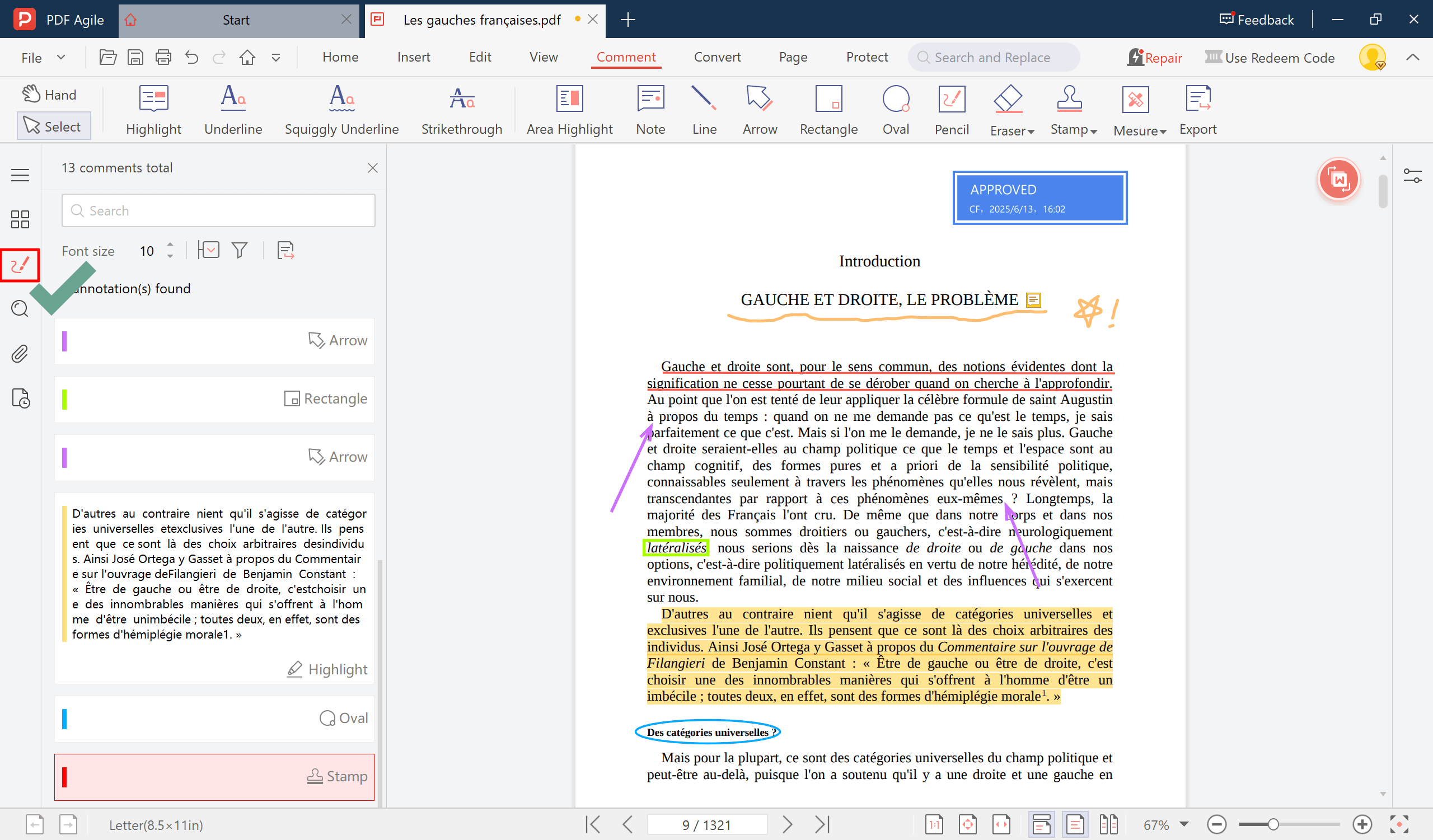Image resolution: width=1433 pixels, height=840 pixels.
Task: Select the Pencil tool
Action: pos(952,110)
